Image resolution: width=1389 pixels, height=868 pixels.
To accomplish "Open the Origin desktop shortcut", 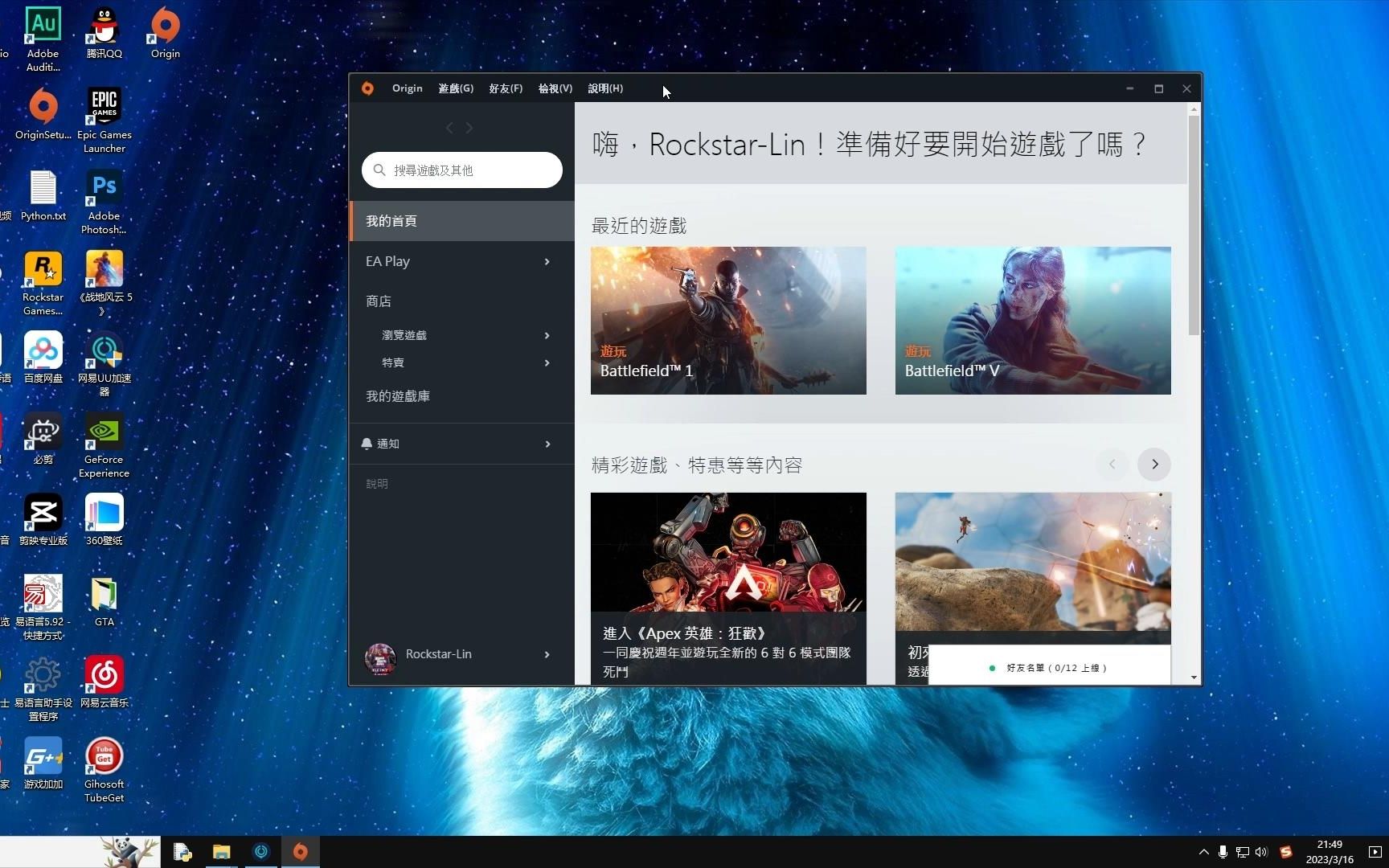I will 166,33.
